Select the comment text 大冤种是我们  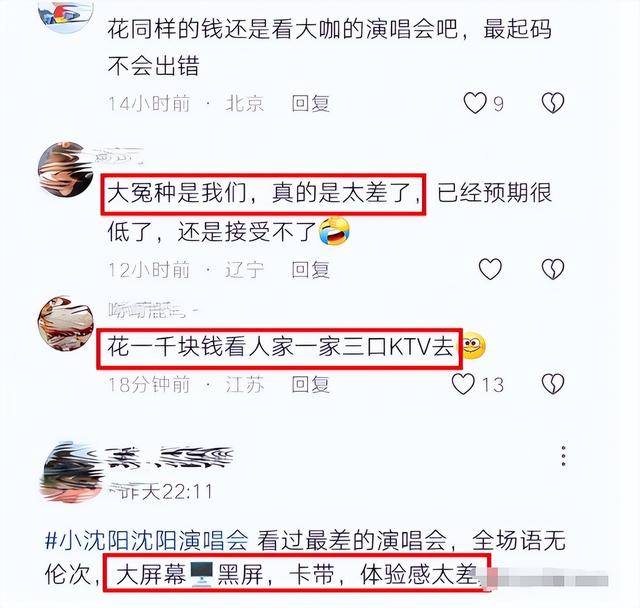point(177,193)
